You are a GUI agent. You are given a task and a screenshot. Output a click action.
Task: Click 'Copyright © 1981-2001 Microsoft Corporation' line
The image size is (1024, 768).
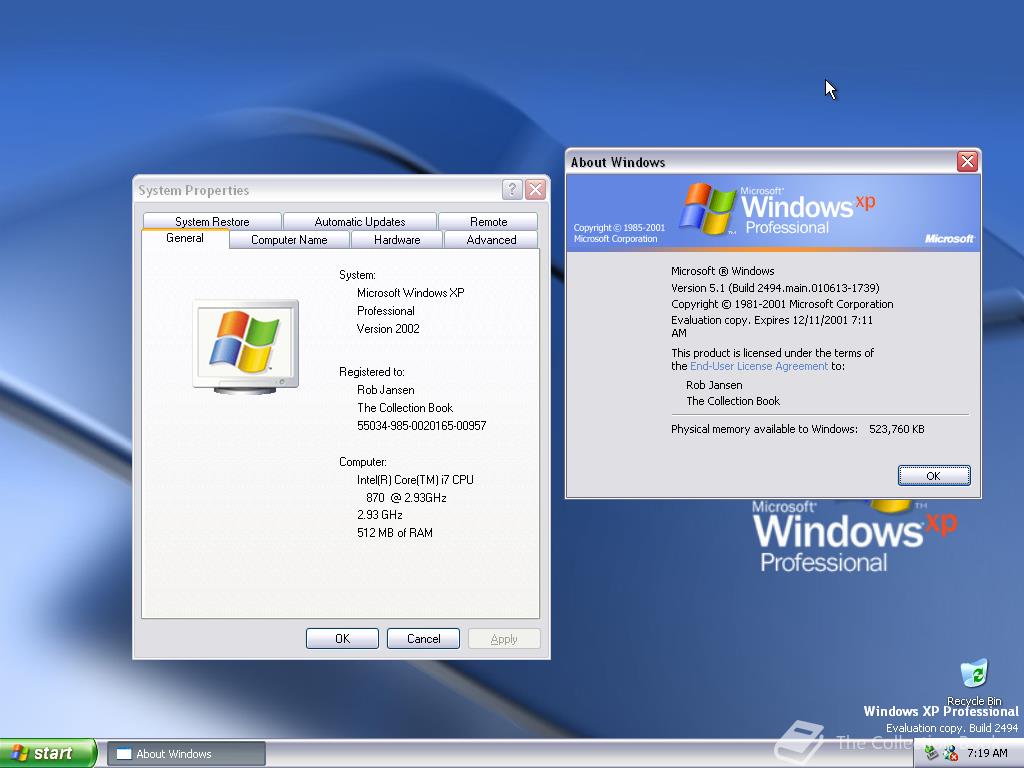[x=782, y=304]
